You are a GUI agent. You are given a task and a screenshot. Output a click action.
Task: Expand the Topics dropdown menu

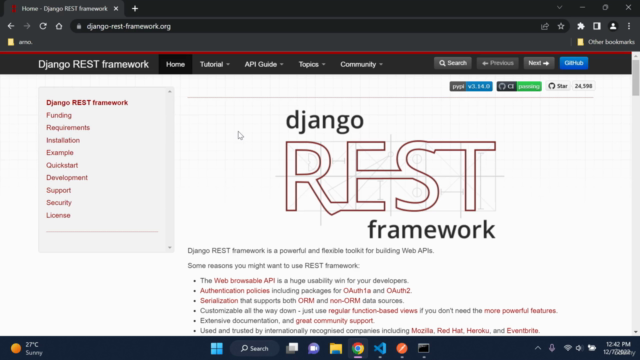click(x=312, y=64)
